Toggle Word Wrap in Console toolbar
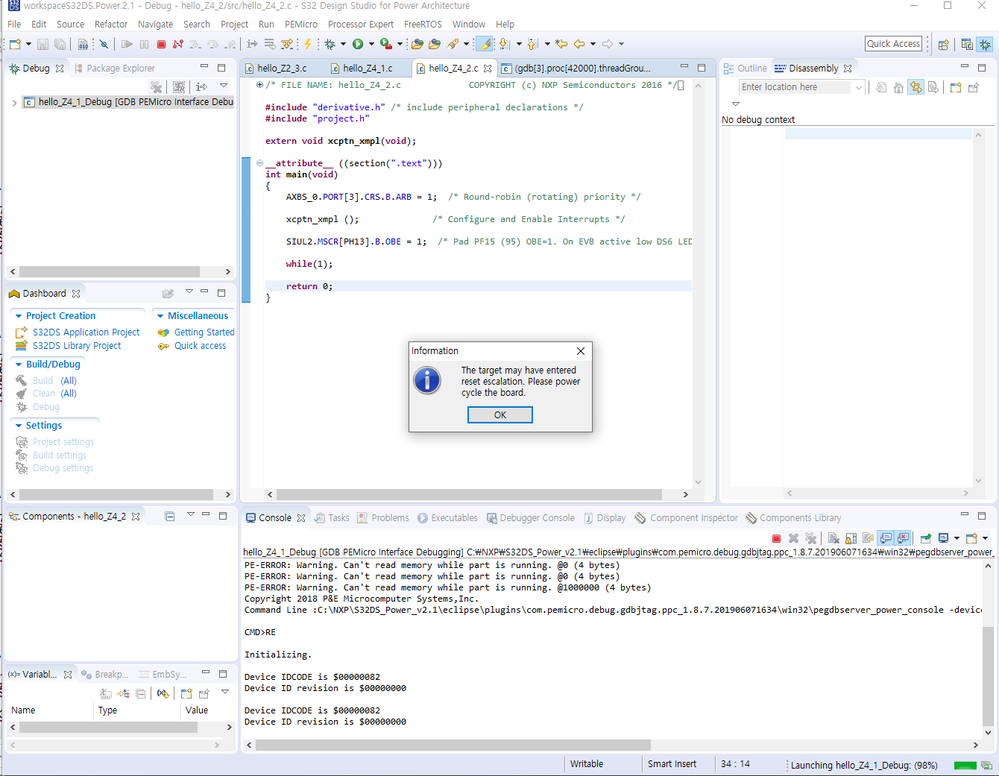999x776 pixels. pos(868,538)
